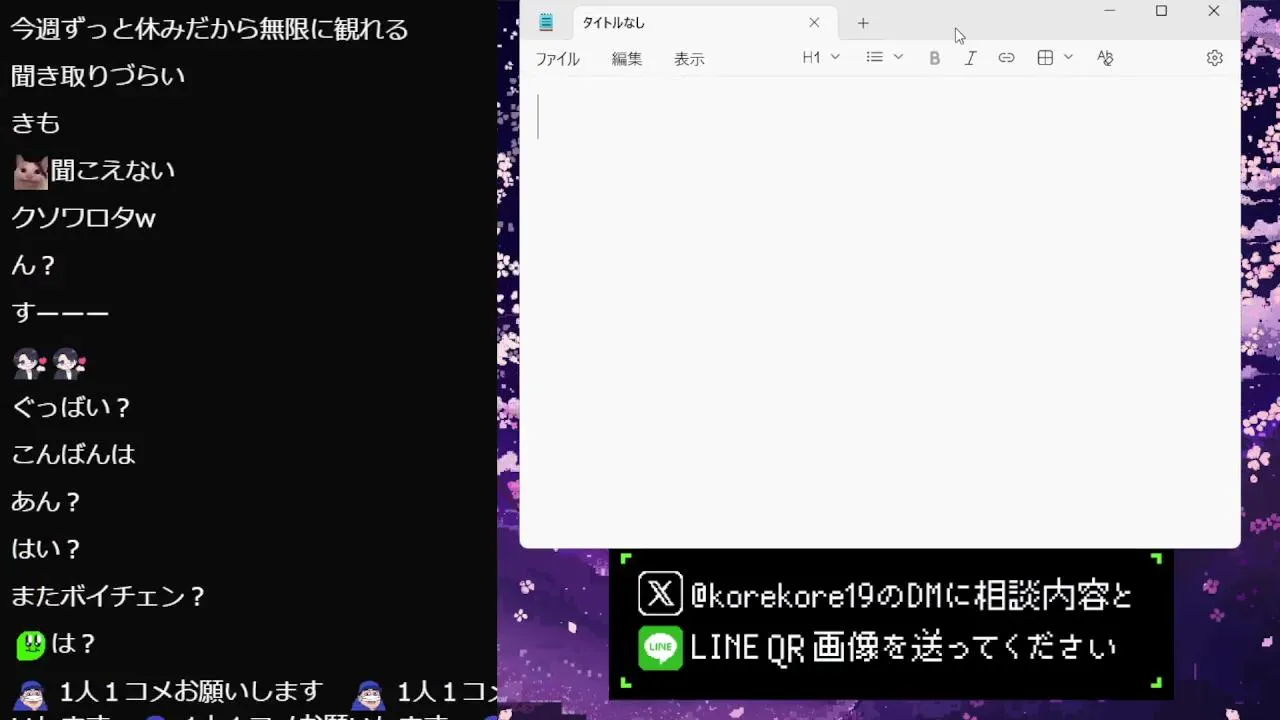Click chat comment クソワロタw
The width and height of the screenshot is (1280, 720).
click(83, 218)
